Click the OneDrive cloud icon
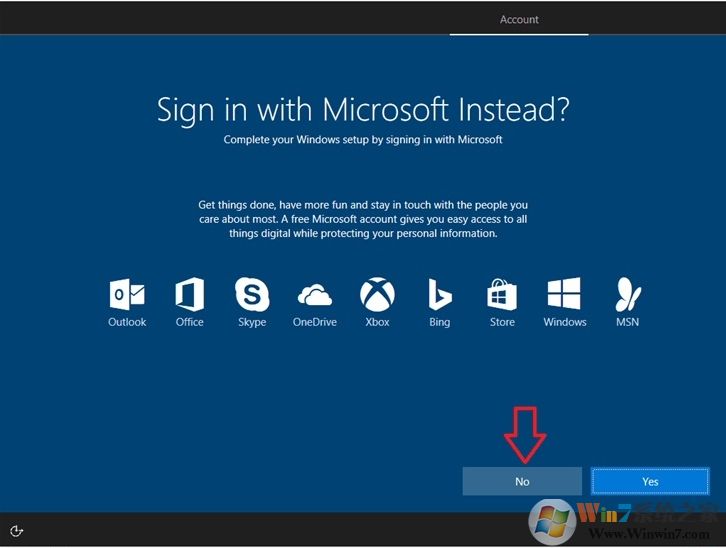Screen dimensions: 726x548 [315, 295]
